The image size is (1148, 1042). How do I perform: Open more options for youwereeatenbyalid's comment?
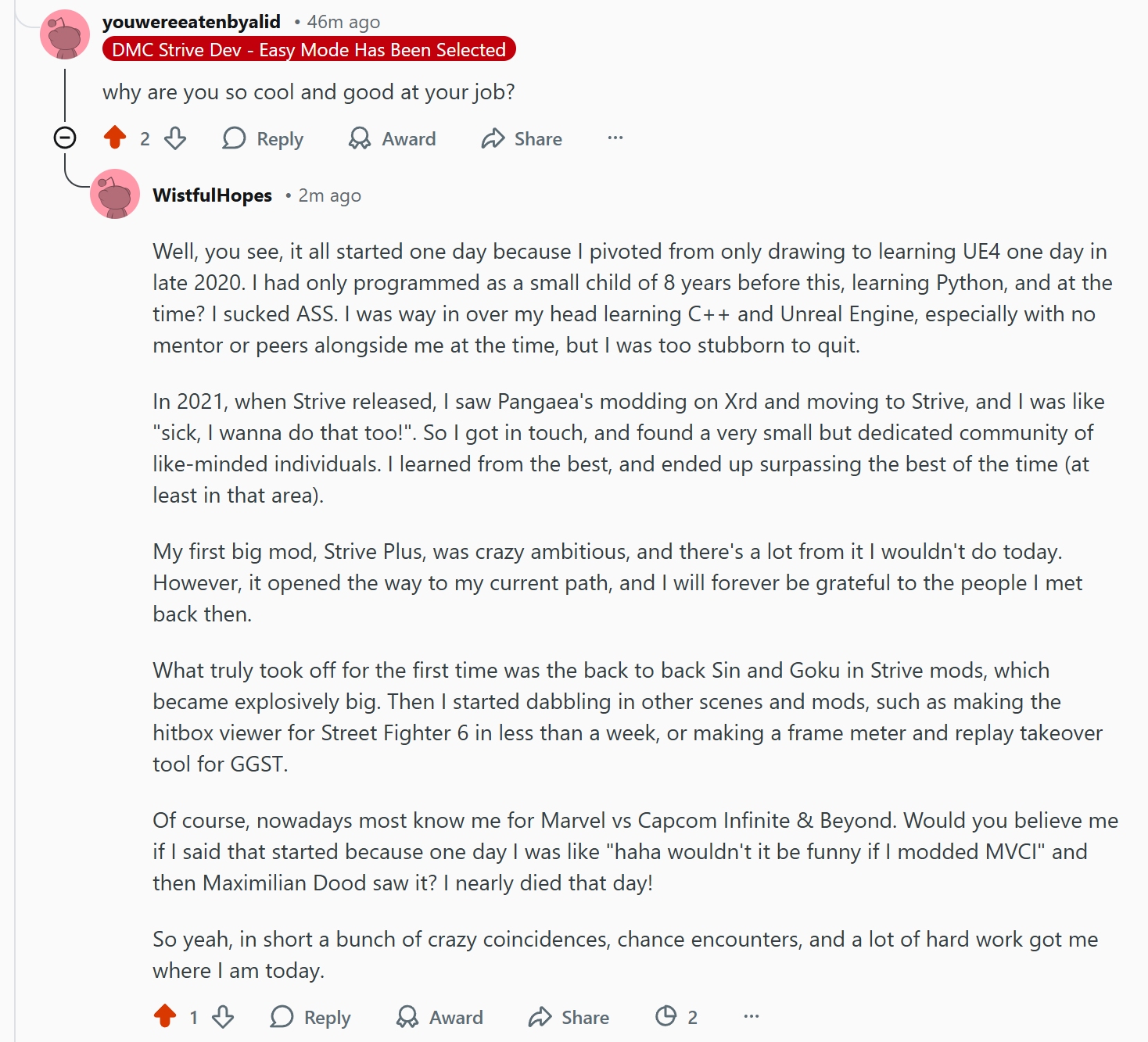point(615,138)
